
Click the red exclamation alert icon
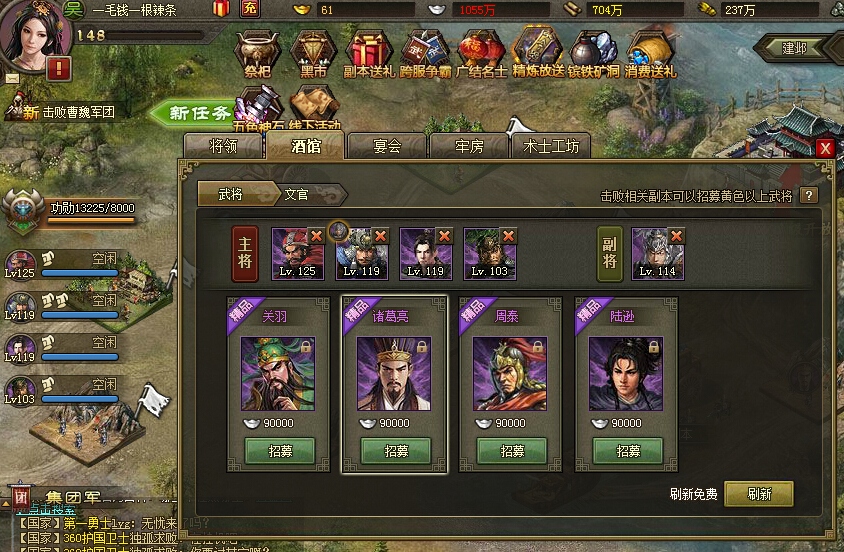(59, 69)
